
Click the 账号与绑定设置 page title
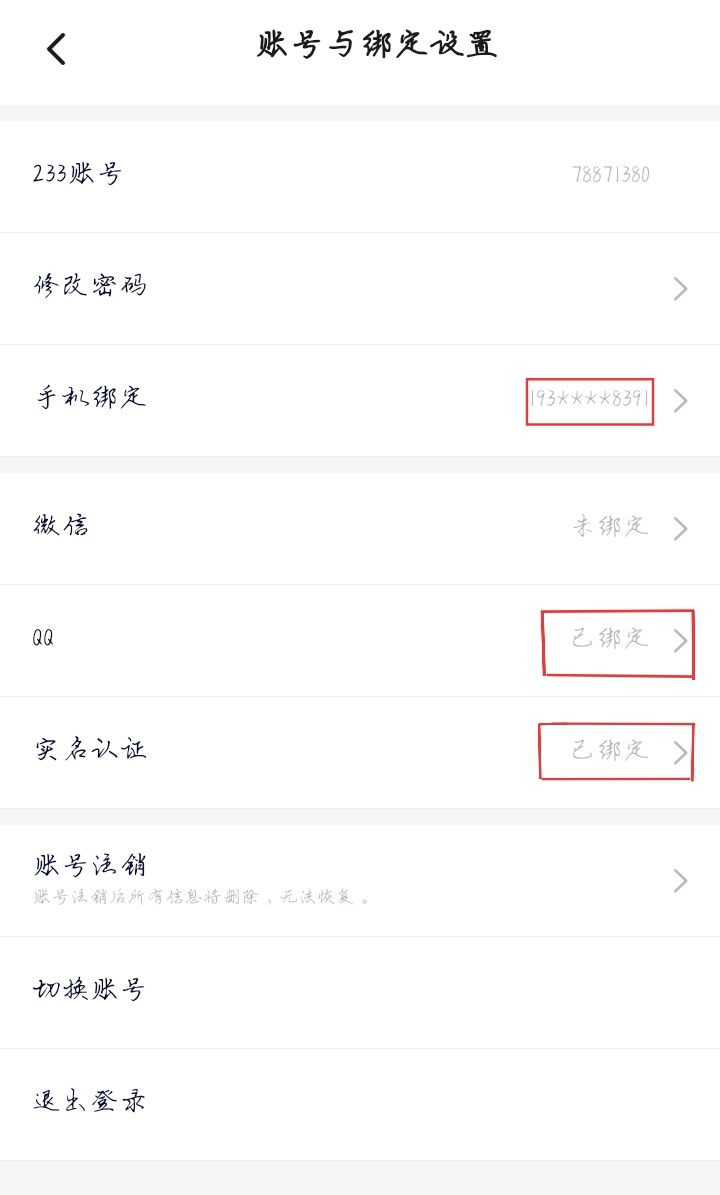(377, 46)
